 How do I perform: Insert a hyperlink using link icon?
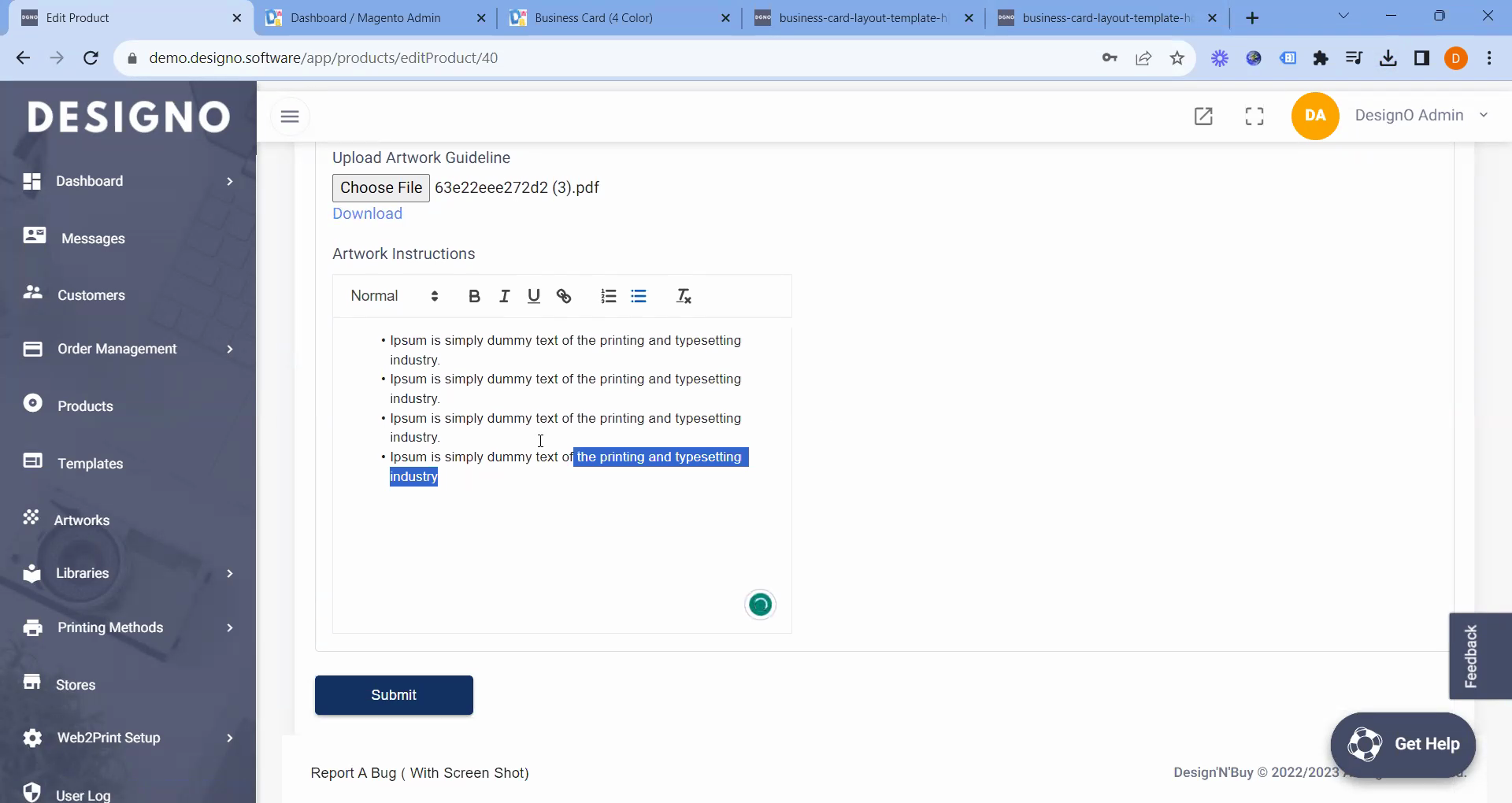(x=564, y=296)
